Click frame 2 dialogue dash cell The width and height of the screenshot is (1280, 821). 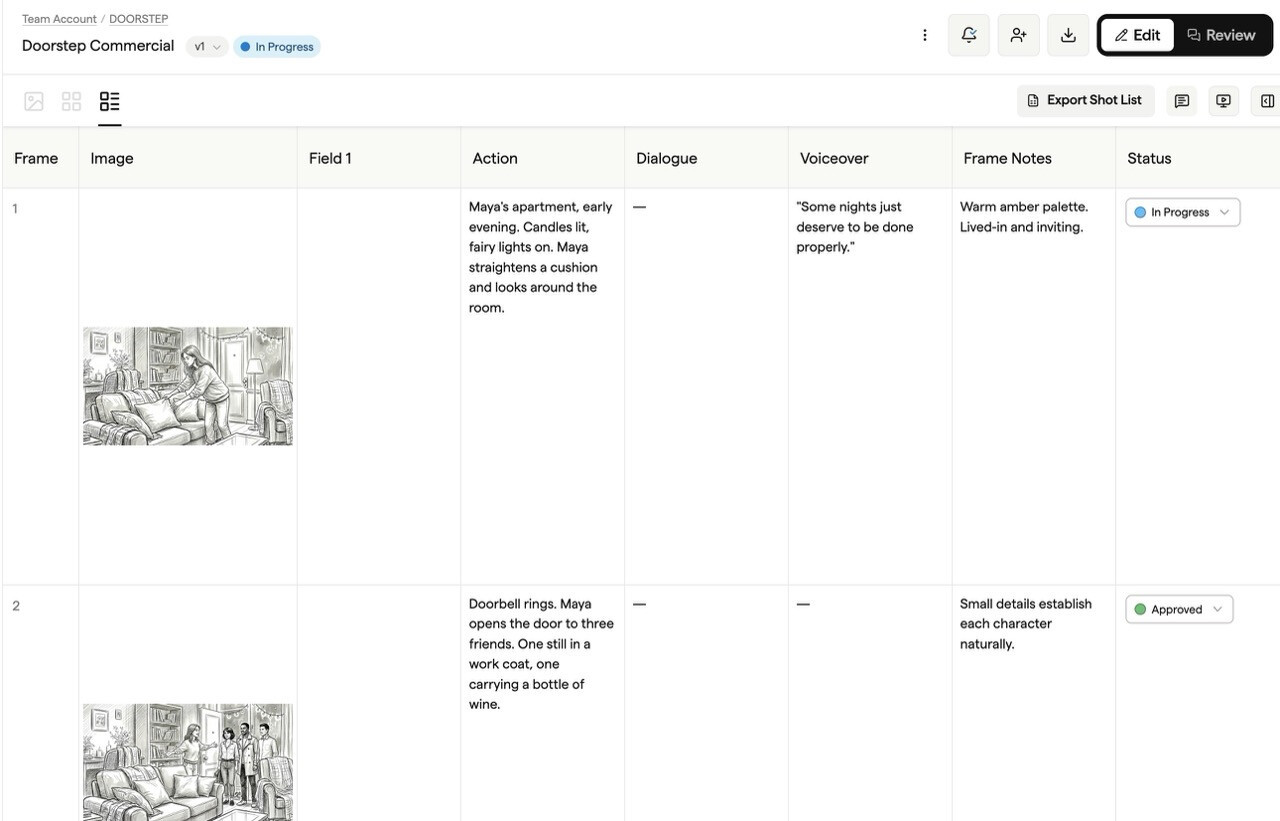706,703
